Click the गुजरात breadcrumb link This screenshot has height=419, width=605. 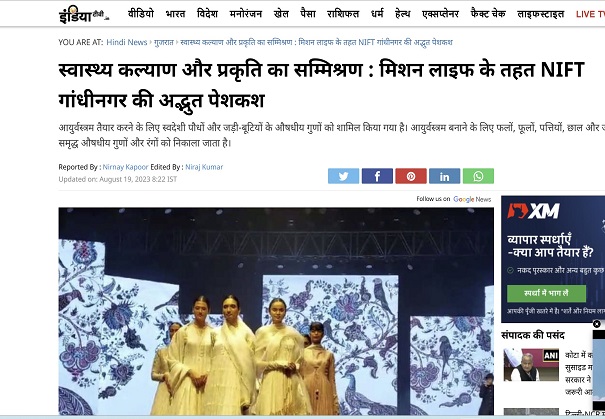164,42
